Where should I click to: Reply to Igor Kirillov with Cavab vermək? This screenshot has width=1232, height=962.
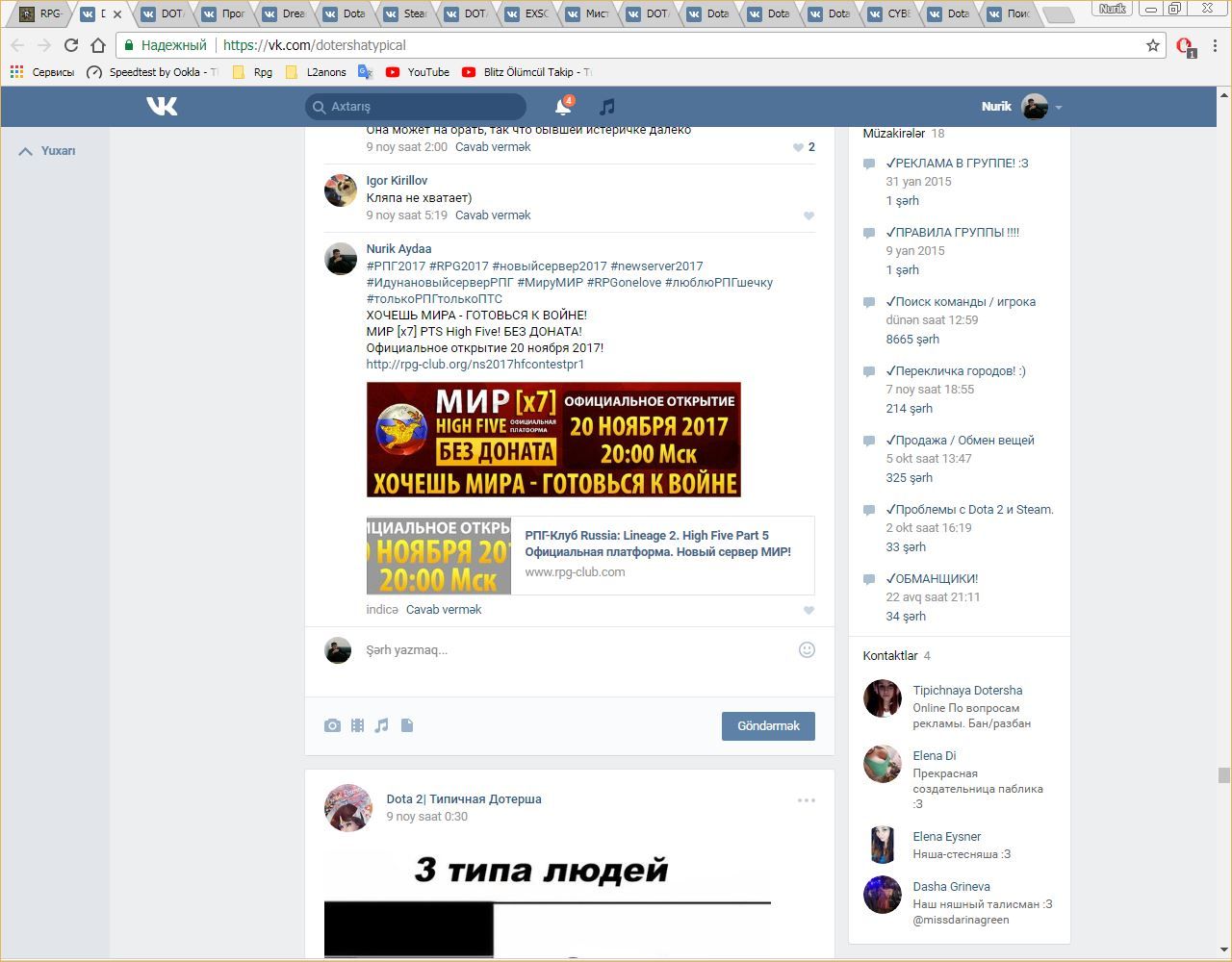pos(493,215)
